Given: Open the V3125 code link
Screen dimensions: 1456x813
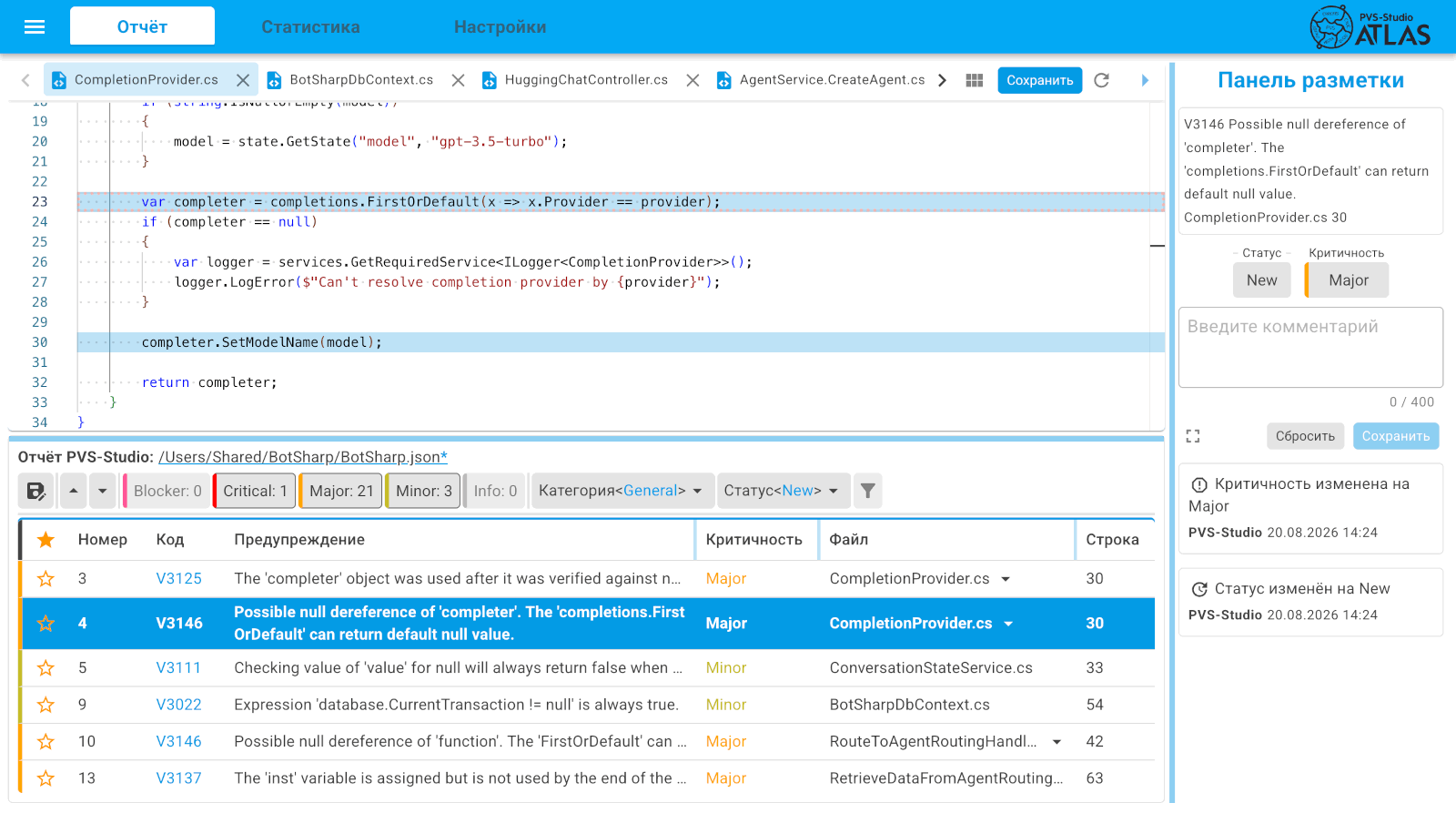Looking at the screenshot, I should [178, 579].
